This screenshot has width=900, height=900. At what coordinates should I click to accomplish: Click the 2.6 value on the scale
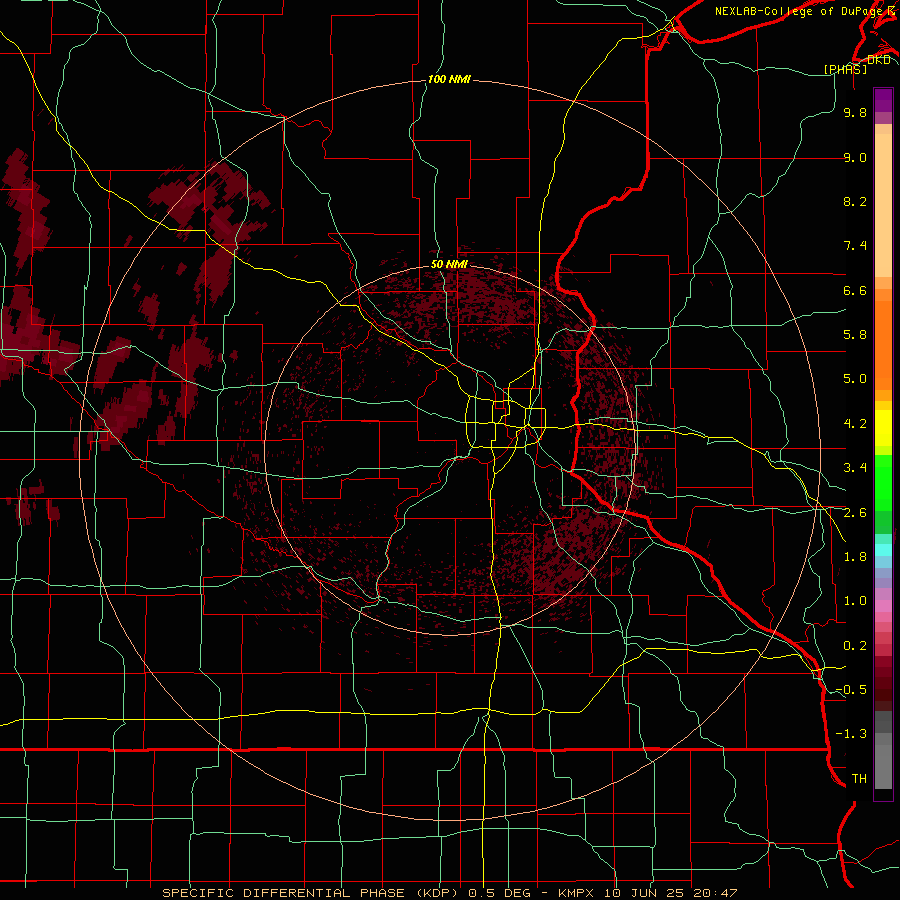tap(855, 513)
